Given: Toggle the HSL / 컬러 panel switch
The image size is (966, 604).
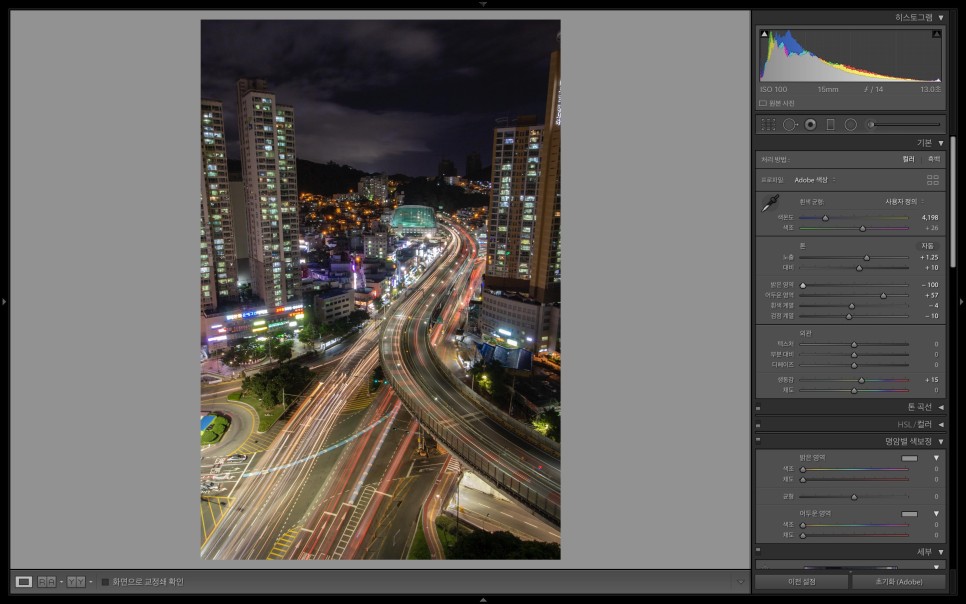Looking at the screenshot, I should click(x=758, y=425).
